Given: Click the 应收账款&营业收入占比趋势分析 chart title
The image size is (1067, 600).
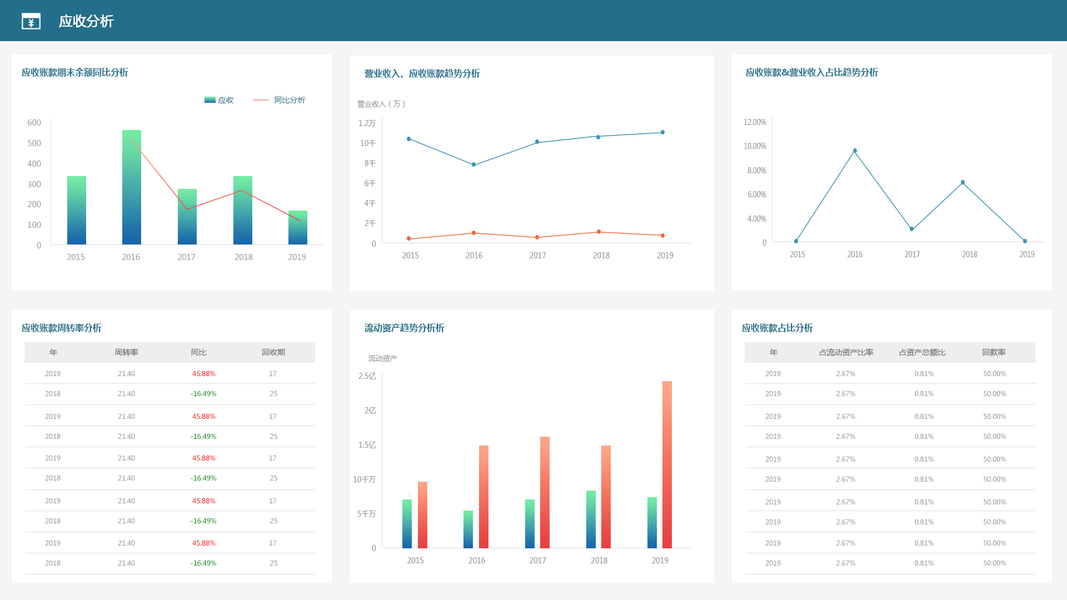Looking at the screenshot, I should click(811, 72).
